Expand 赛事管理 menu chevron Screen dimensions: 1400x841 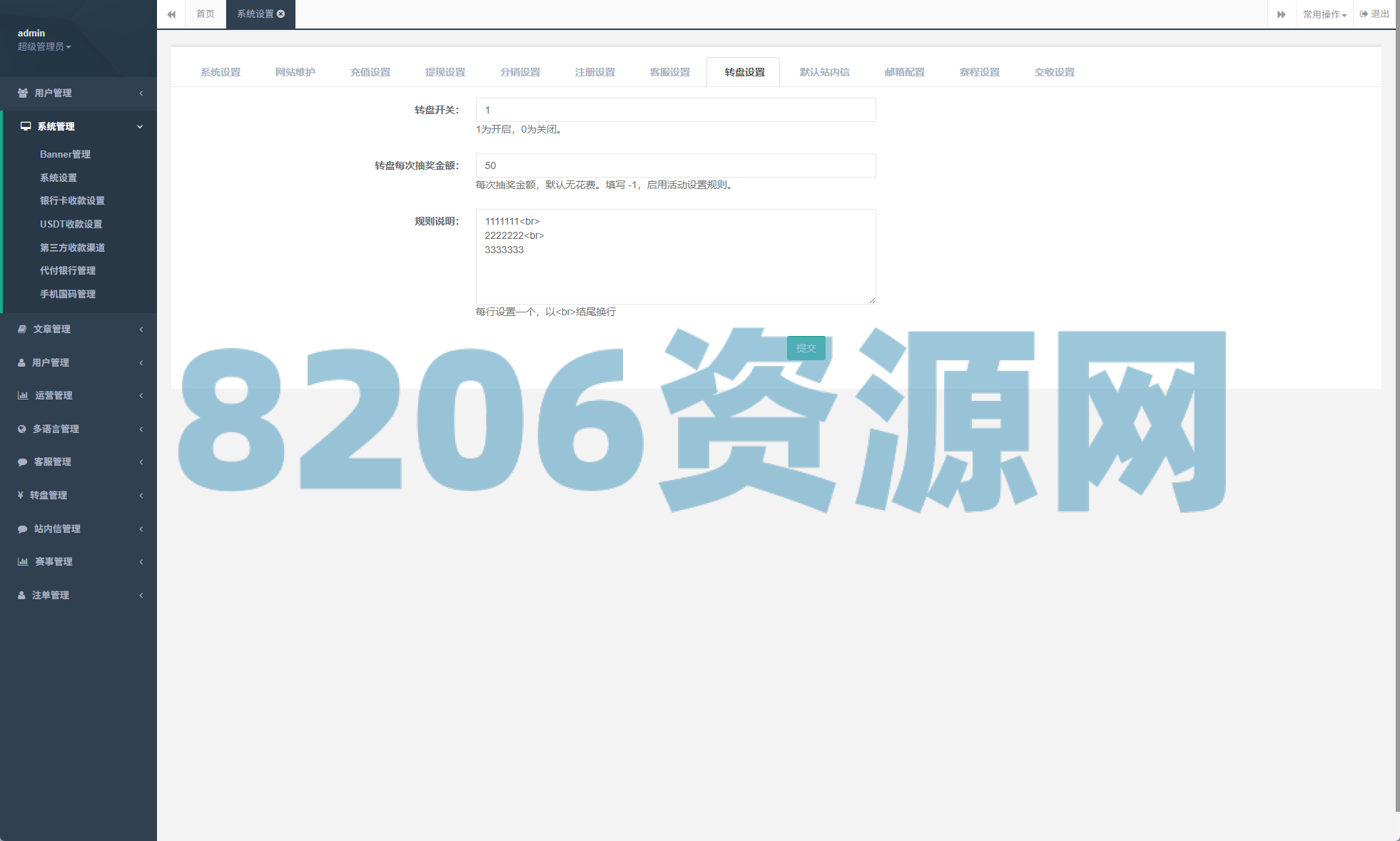click(141, 561)
